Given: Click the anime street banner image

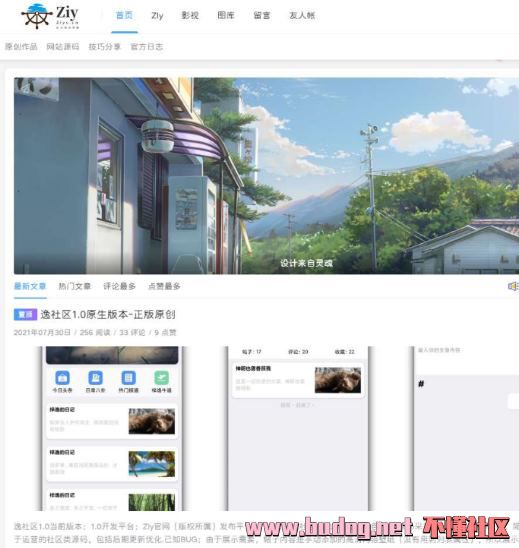Looking at the screenshot, I should tap(266, 175).
